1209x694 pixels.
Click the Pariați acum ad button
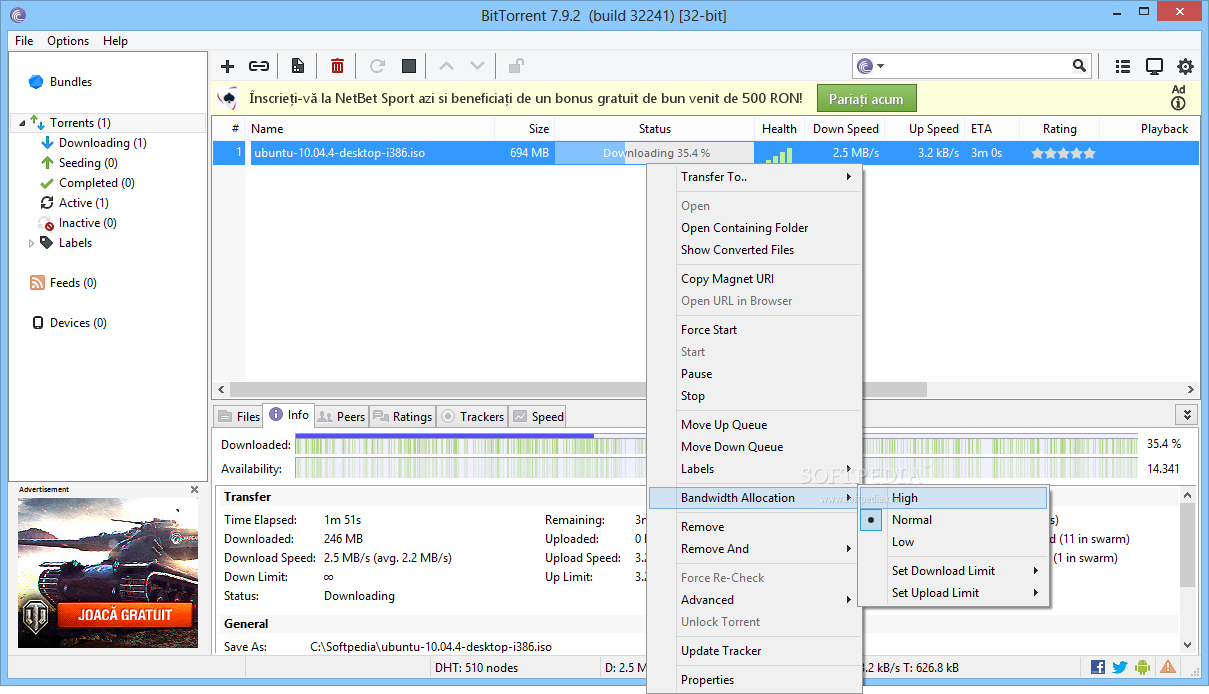click(x=866, y=99)
